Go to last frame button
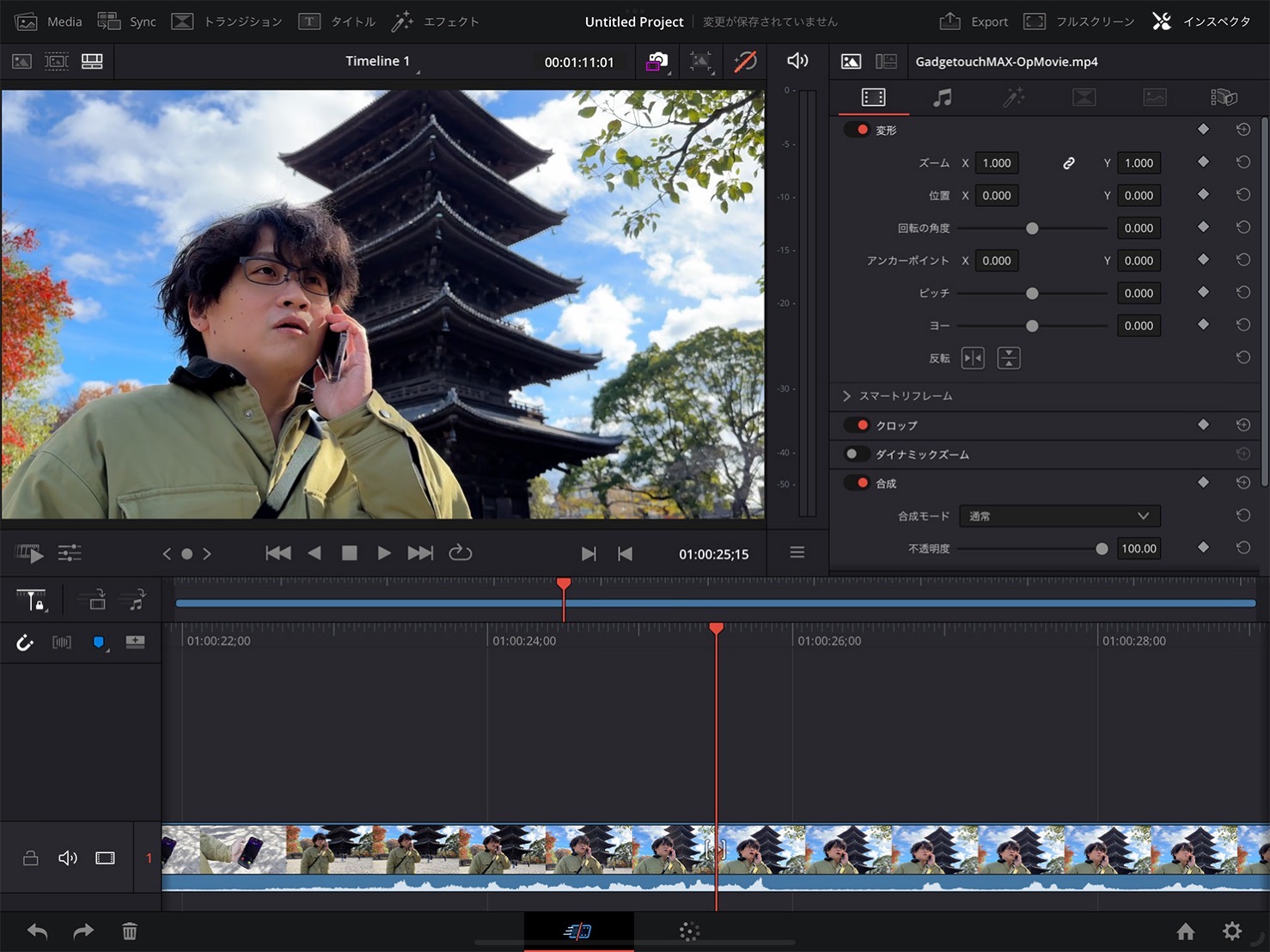The image size is (1270, 952). pos(420,553)
